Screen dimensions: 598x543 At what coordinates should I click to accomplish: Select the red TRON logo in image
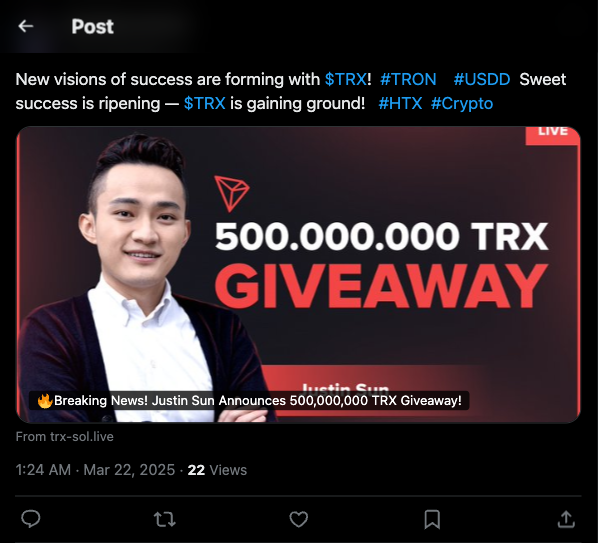coord(231,193)
